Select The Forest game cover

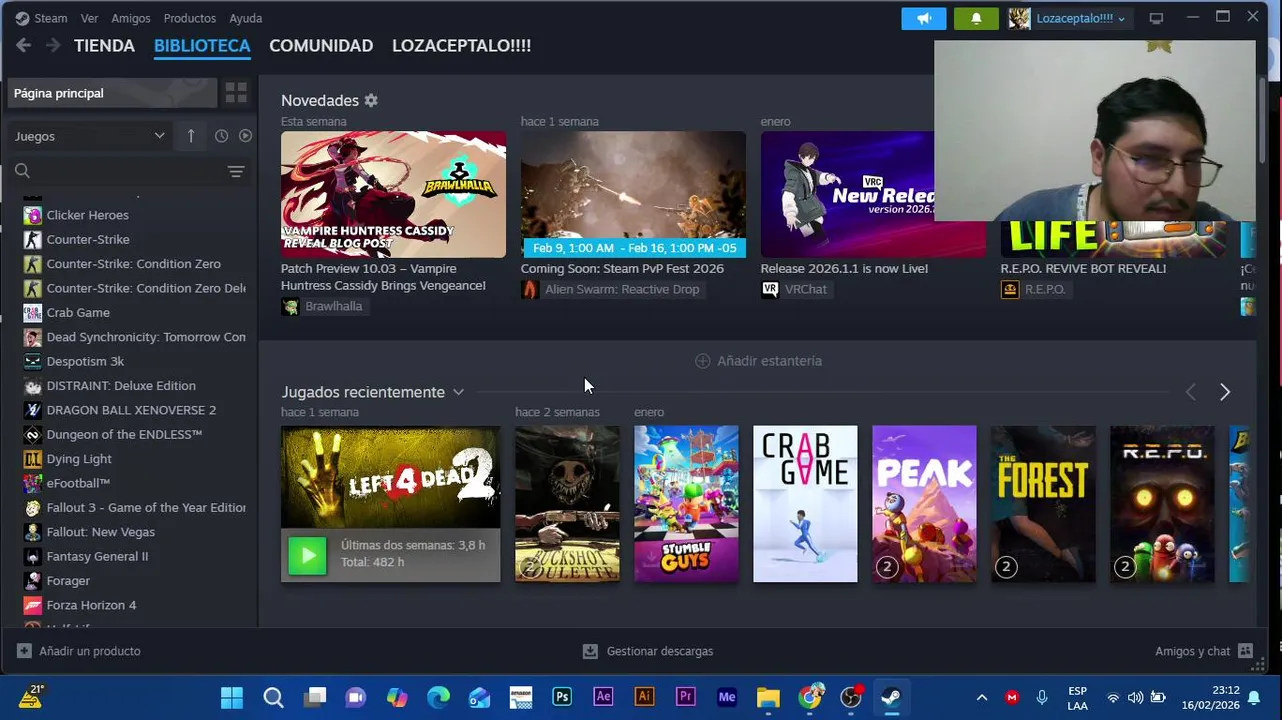[x=1043, y=504]
